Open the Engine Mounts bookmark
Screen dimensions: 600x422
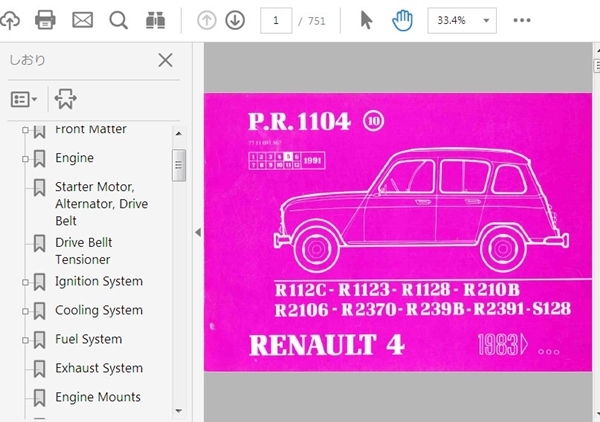pyautogui.click(x=98, y=397)
